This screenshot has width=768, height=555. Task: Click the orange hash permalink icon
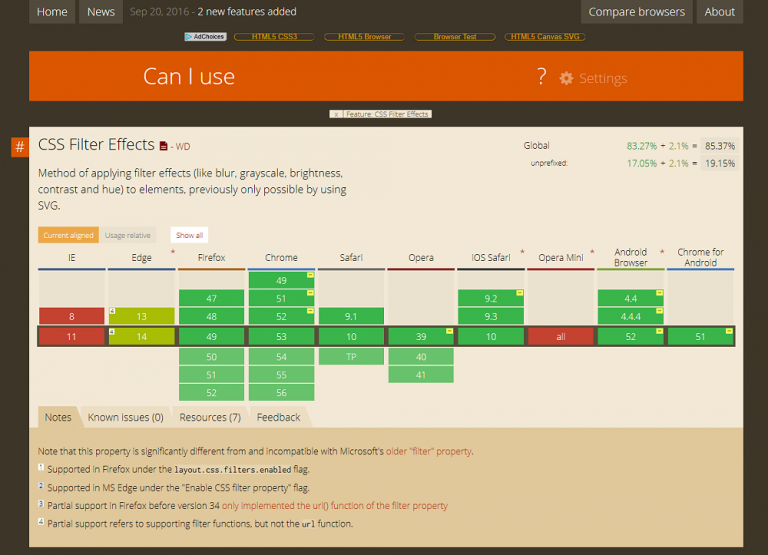click(19, 148)
